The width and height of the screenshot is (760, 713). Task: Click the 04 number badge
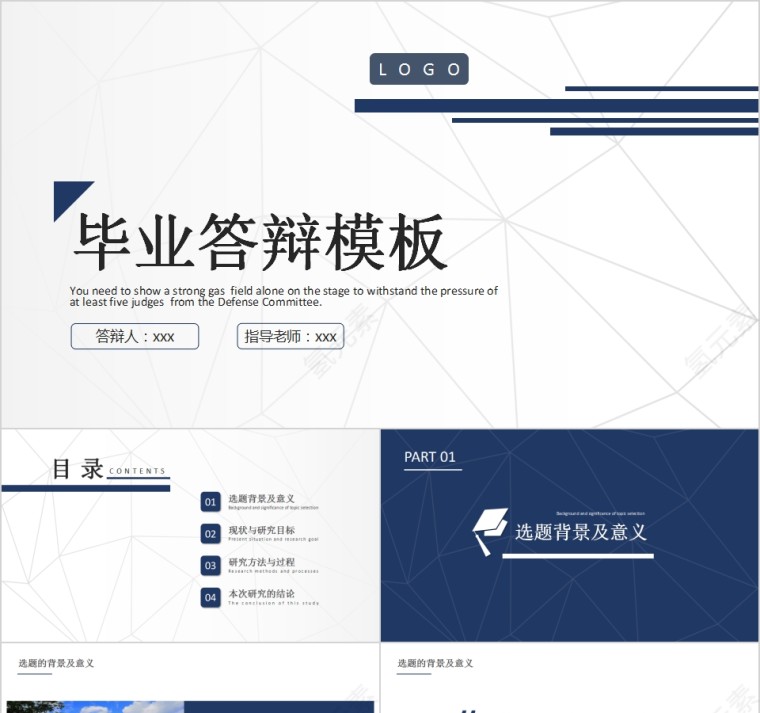click(210, 597)
